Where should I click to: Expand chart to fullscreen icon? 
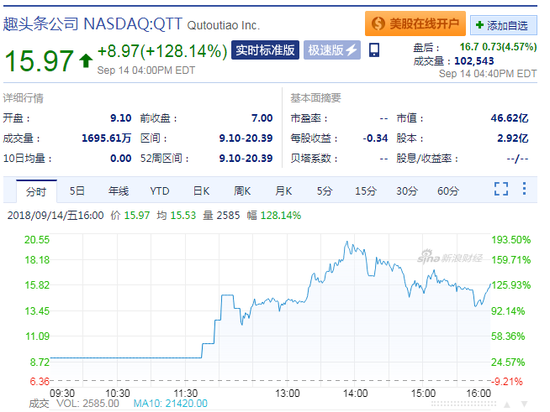(x=501, y=189)
